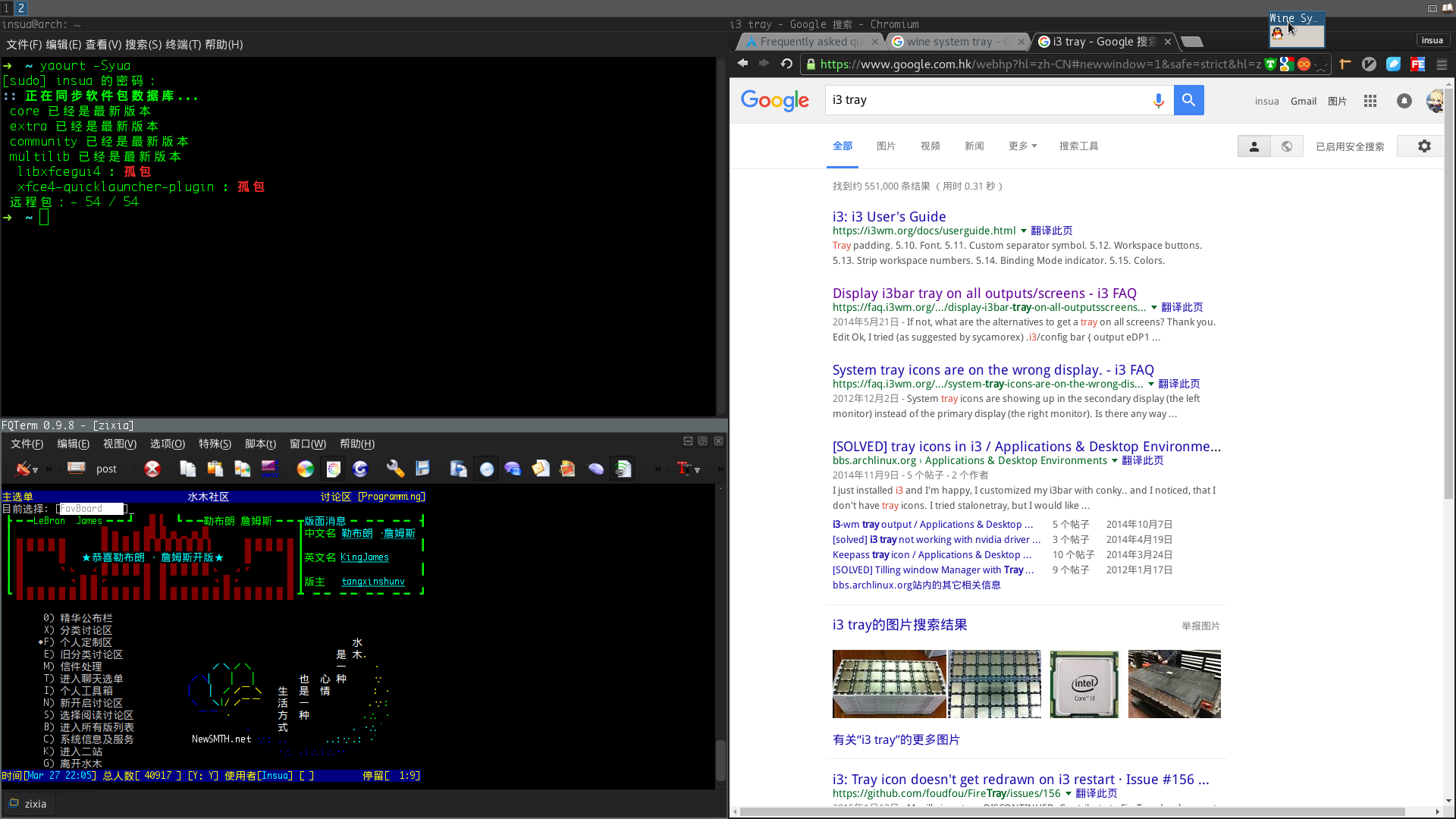This screenshot has height=819, width=1456.
Task: Click the QQ penguin tray icon
Action: [1277, 33]
